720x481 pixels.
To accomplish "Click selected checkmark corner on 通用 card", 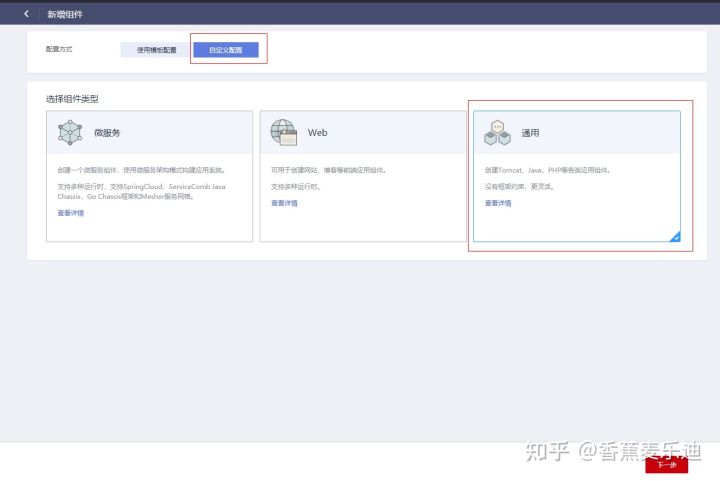I will click(x=675, y=237).
